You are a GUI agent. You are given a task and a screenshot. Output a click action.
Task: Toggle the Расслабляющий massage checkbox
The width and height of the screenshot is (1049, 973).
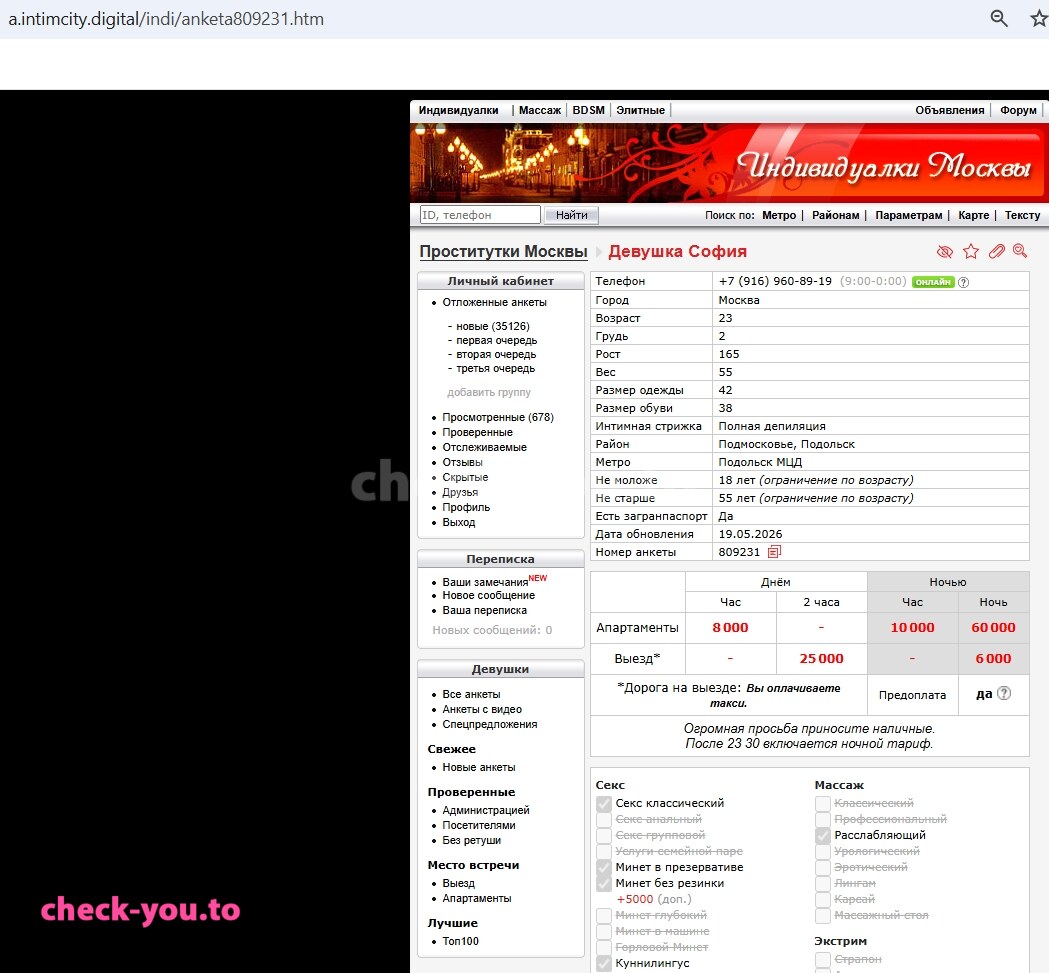(x=823, y=836)
